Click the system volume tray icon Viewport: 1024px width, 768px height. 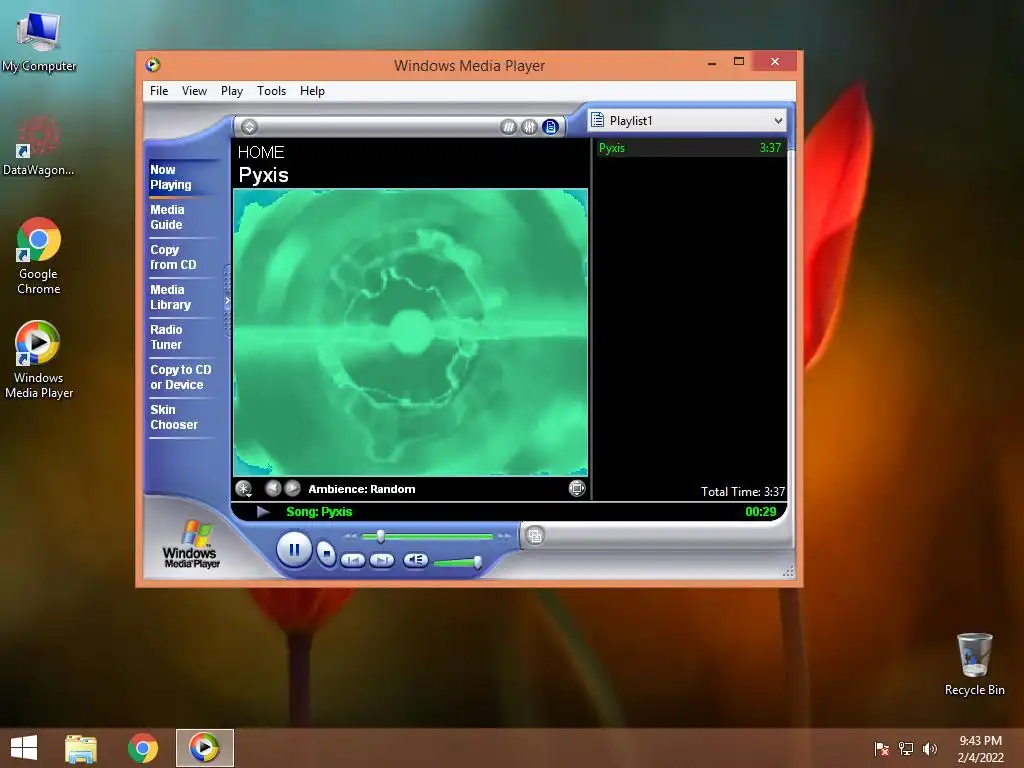coord(929,748)
